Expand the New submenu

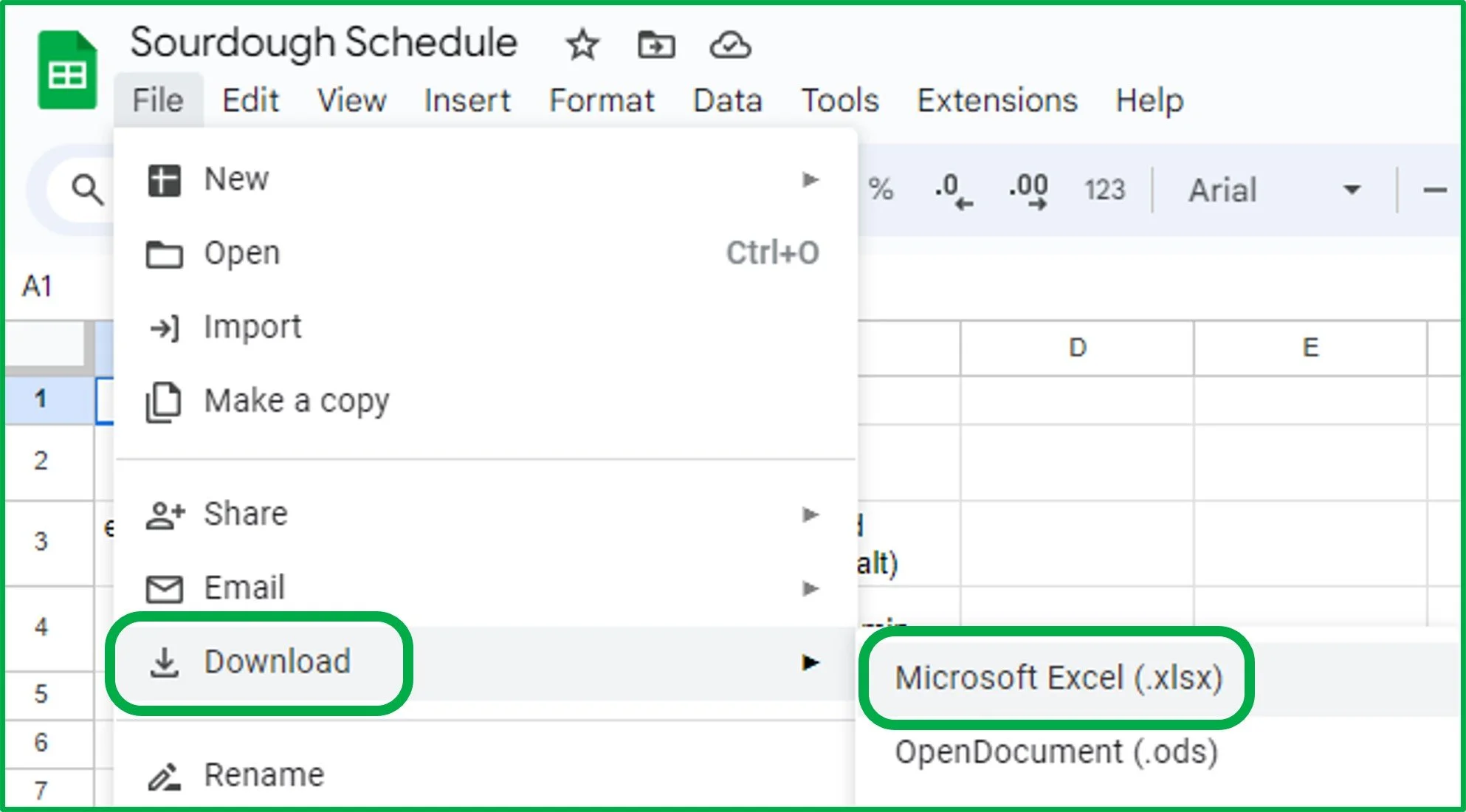tap(486, 179)
